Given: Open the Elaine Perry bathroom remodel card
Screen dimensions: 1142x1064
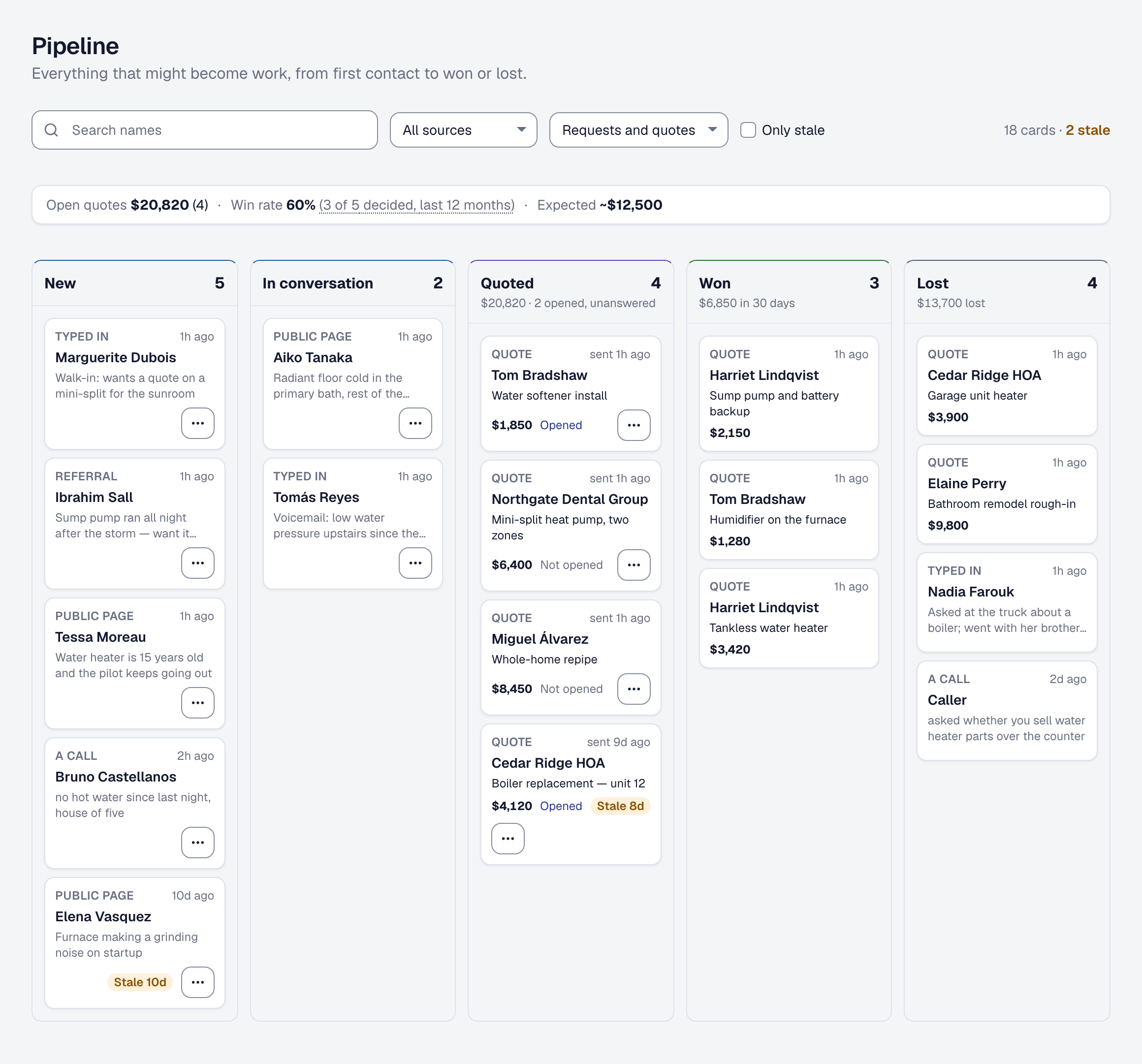Looking at the screenshot, I should pyautogui.click(x=1007, y=494).
